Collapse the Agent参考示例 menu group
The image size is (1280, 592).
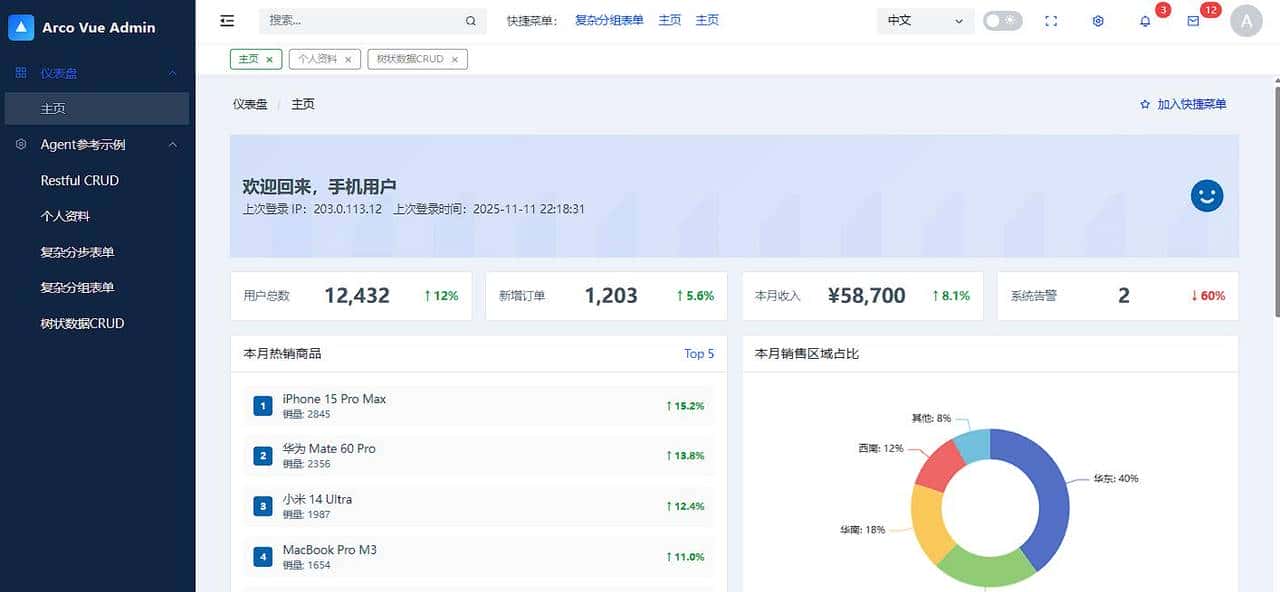[x=172, y=144]
